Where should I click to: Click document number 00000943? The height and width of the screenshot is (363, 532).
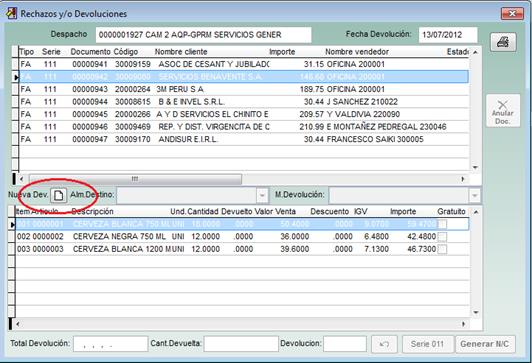(90, 89)
